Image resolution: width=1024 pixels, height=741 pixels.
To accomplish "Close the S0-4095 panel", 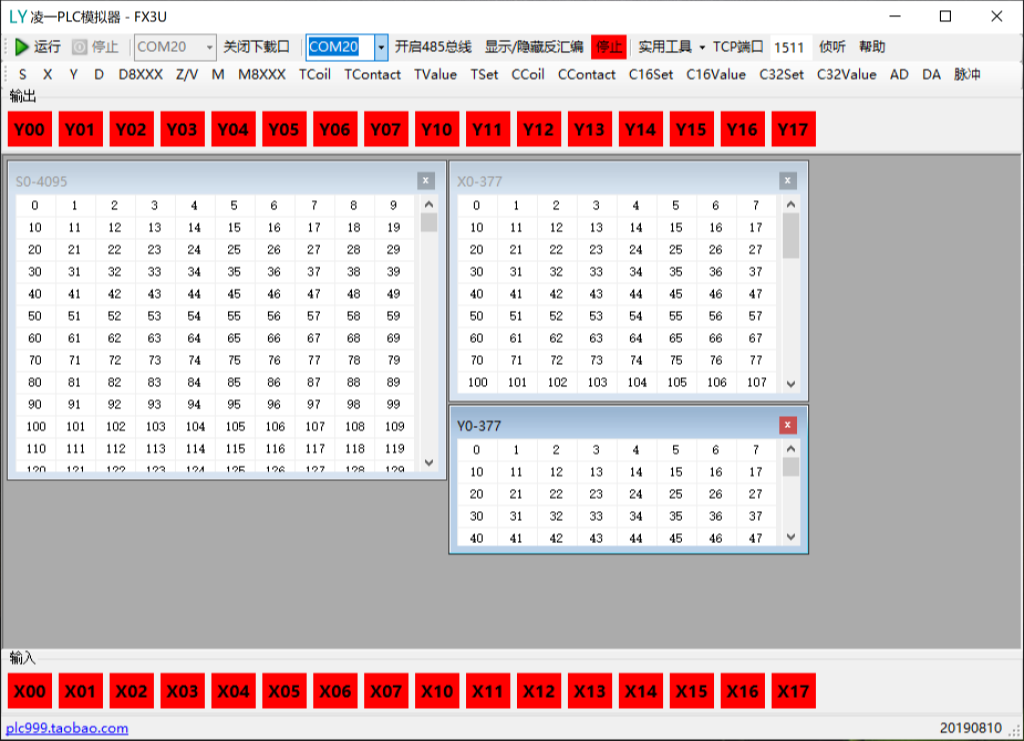I will coord(426,181).
